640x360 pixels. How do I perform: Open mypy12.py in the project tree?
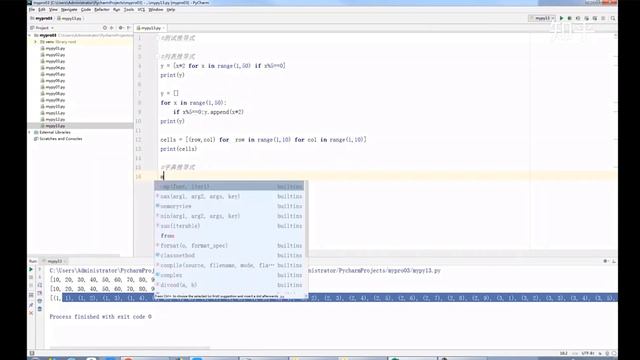coord(53,120)
